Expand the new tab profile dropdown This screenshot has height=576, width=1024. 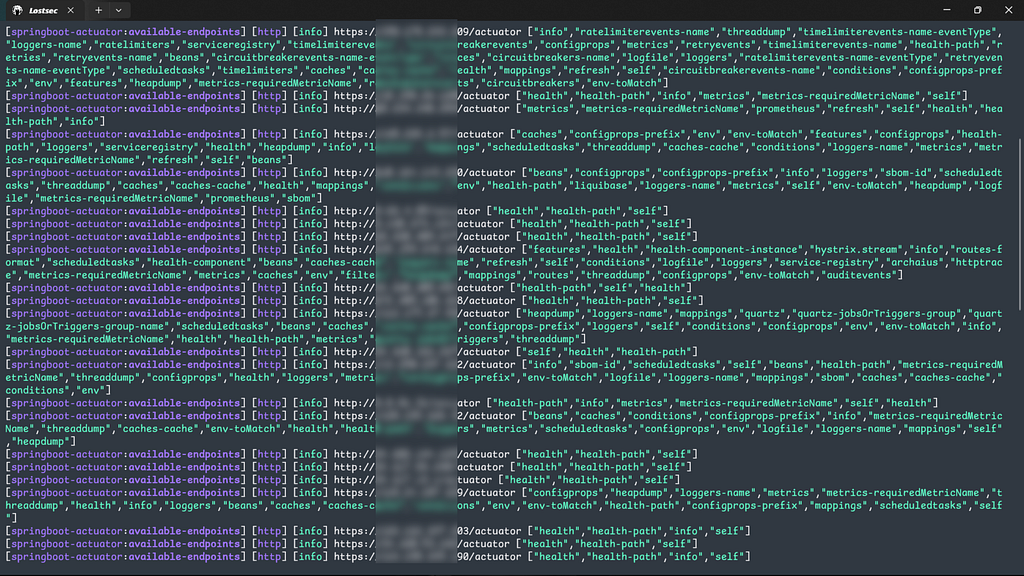[x=118, y=10]
